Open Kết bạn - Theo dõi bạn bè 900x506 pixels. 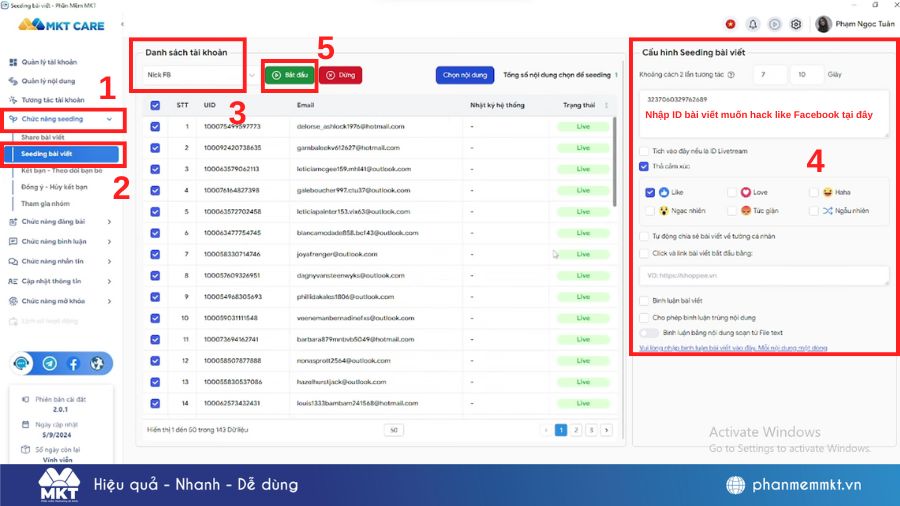tap(62, 170)
